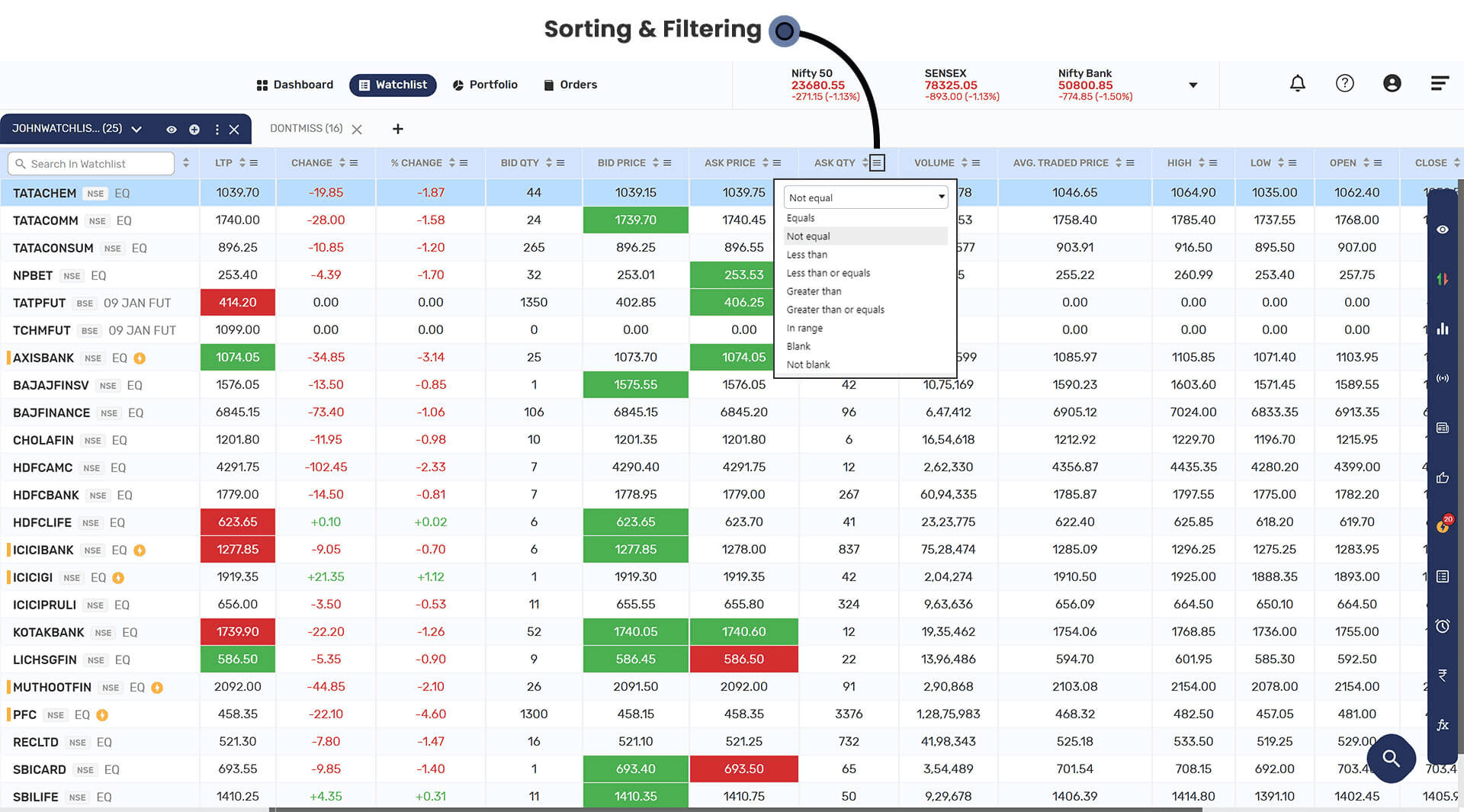Click the live broadcast signal sidebar icon
The width and height of the screenshot is (1464, 812).
(1443, 378)
